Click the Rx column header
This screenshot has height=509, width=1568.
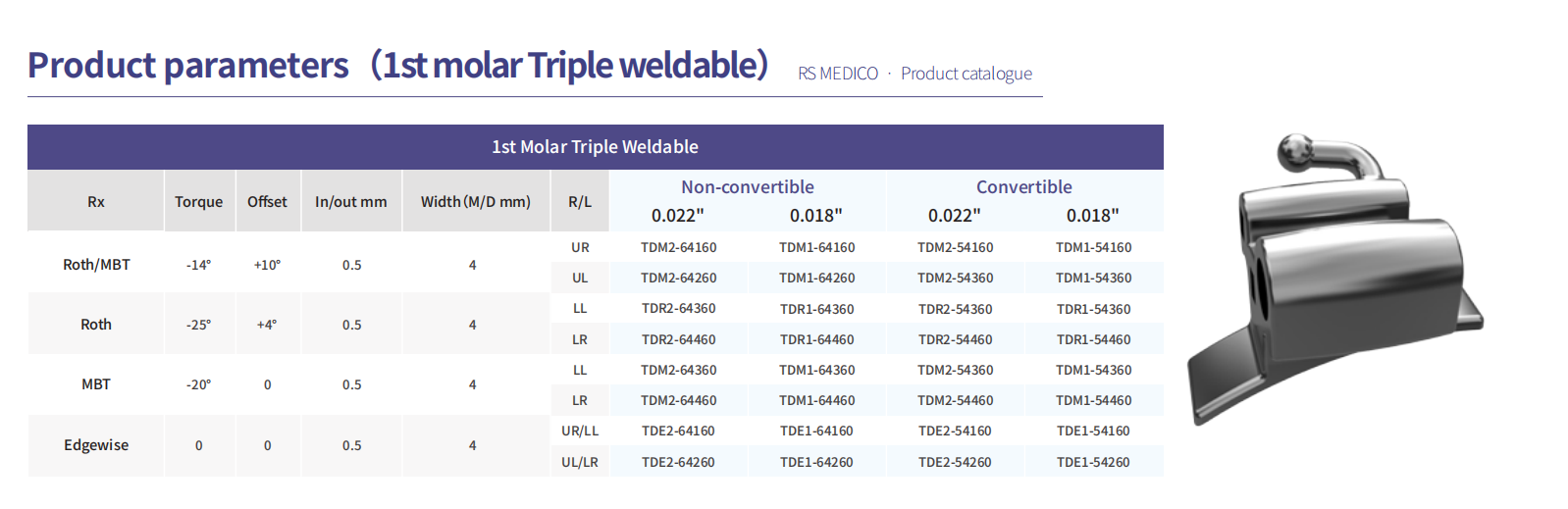(x=96, y=201)
